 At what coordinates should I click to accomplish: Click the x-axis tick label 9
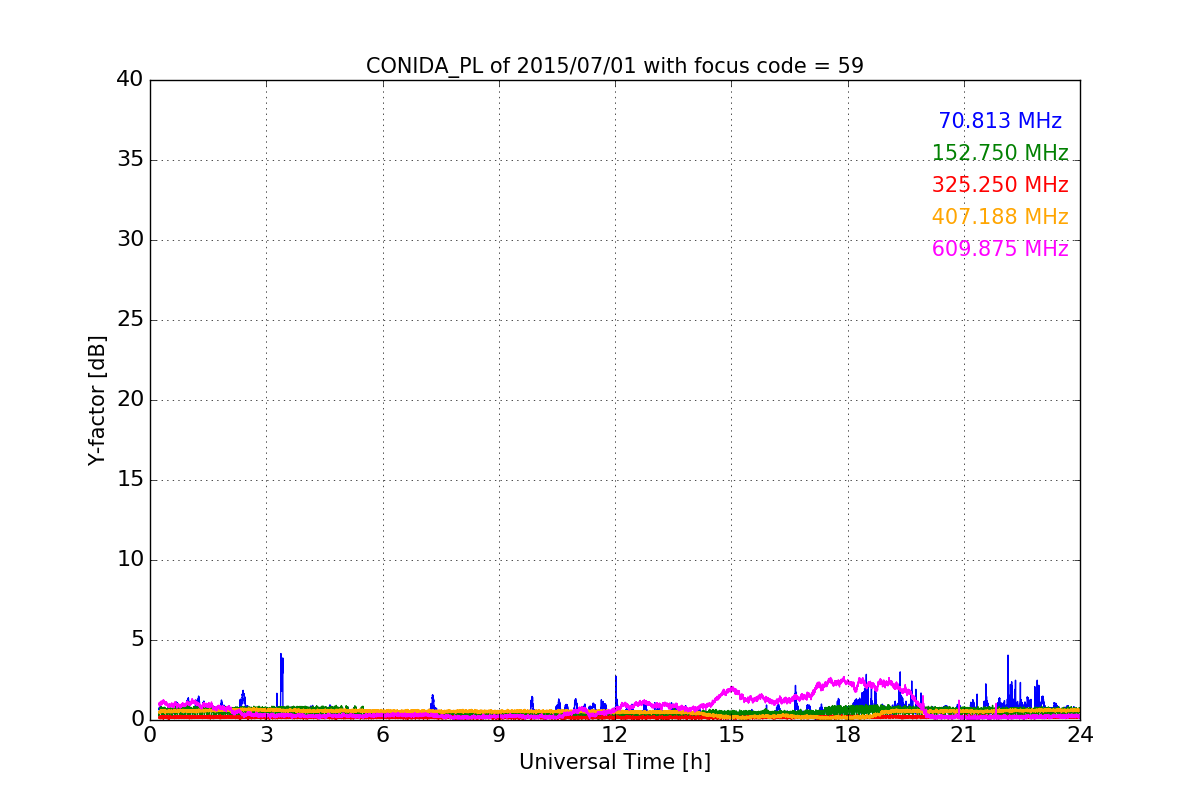coord(499,735)
